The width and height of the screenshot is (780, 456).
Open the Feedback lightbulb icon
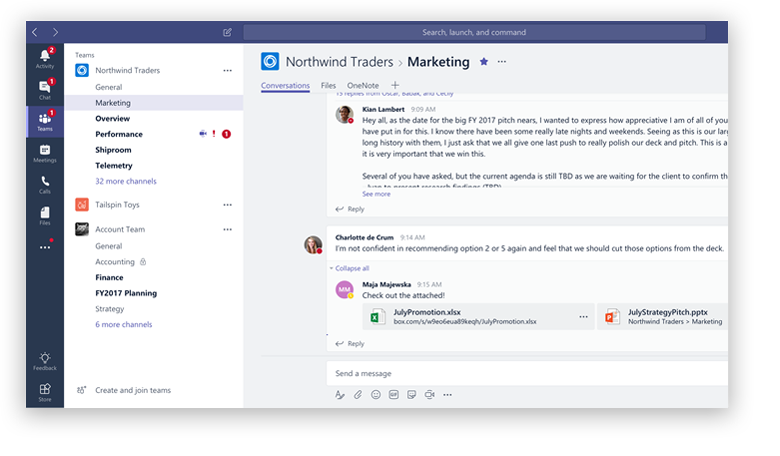[45, 362]
